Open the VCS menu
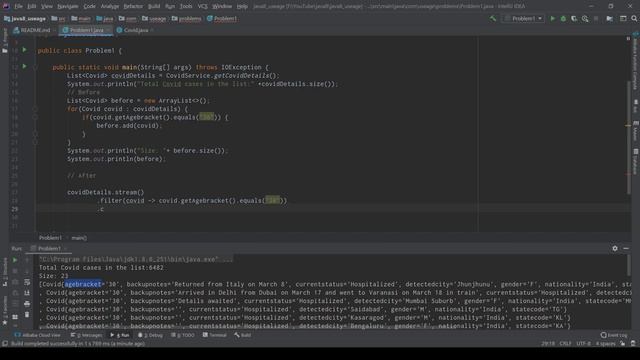 pyautogui.click(x=202, y=6)
